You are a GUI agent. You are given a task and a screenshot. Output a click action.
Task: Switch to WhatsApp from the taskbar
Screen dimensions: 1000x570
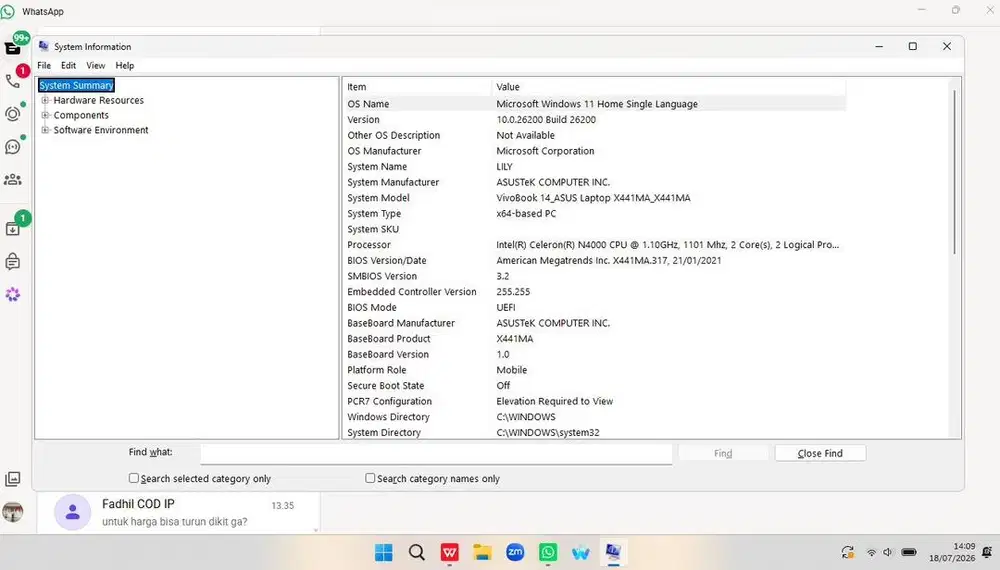coord(548,552)
